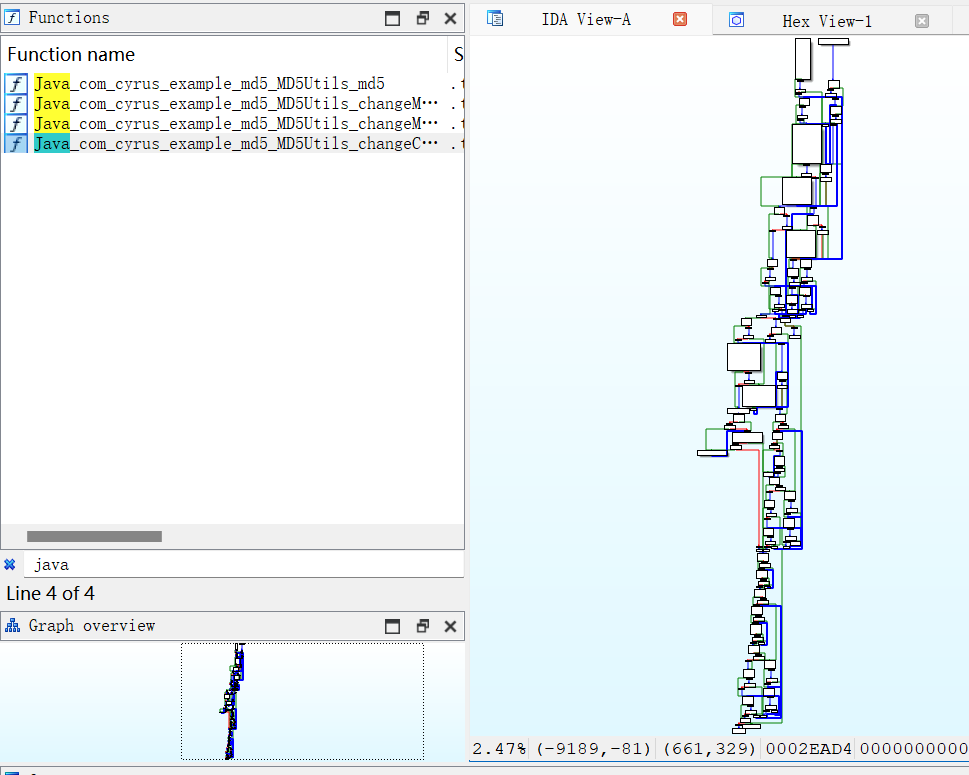
Task: Float the Graph overview panel with restore icon
Action: (x=423, y=627)
